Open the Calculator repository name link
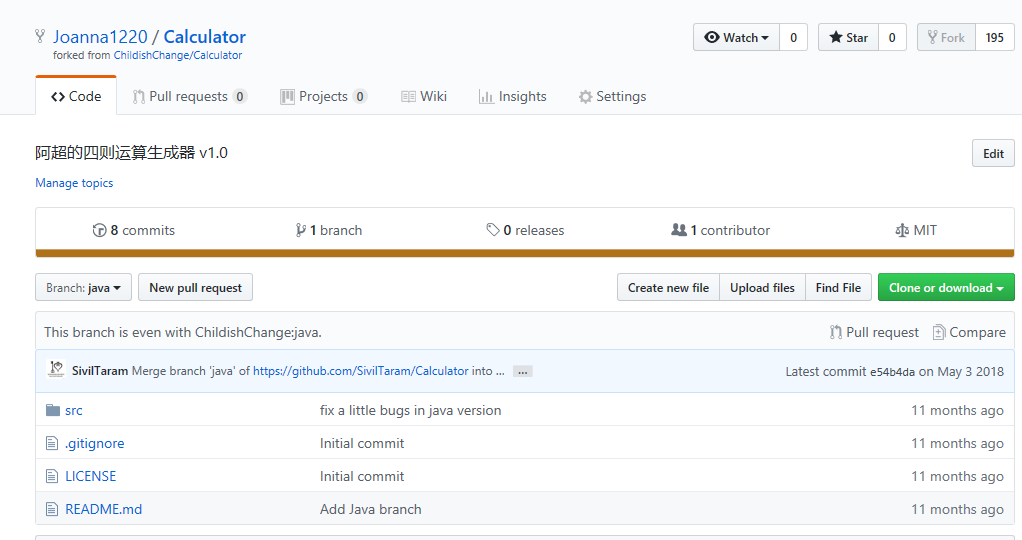This screenshot has width=1022, height=540. 205,37
